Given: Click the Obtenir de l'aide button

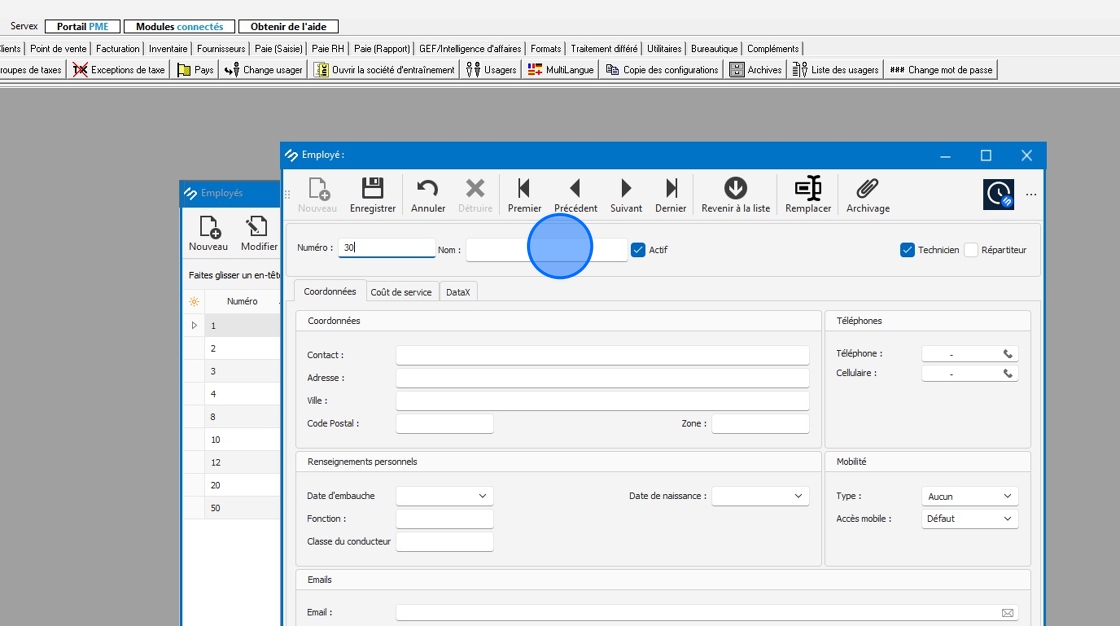Looking at the screenshot, I should coord(288,27).
